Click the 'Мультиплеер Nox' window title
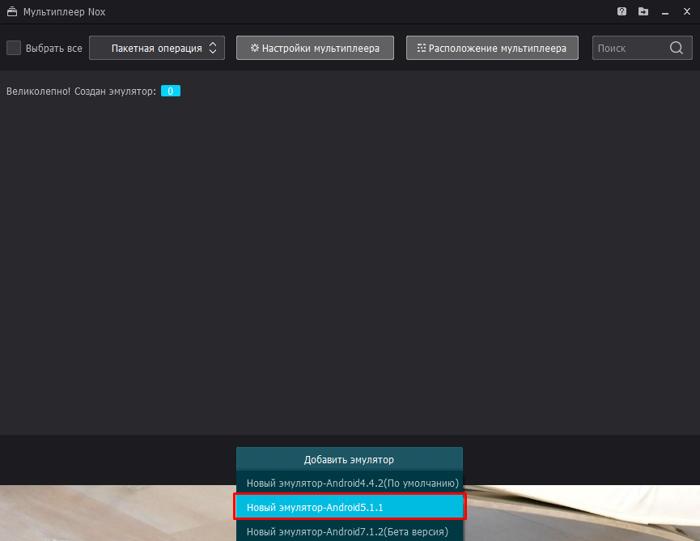The image size is (700, 541). [64, 12]
